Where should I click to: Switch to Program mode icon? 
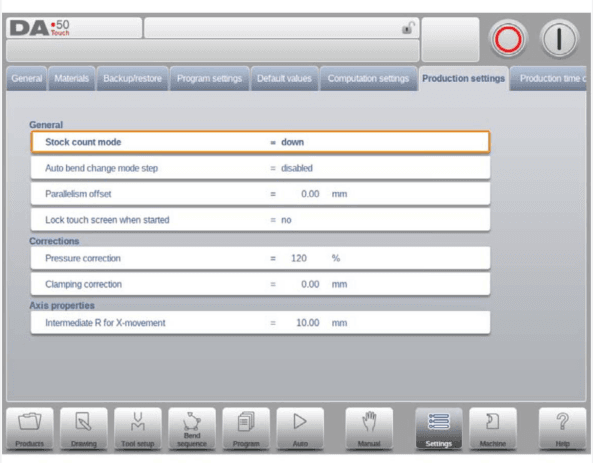coord(246,429)
